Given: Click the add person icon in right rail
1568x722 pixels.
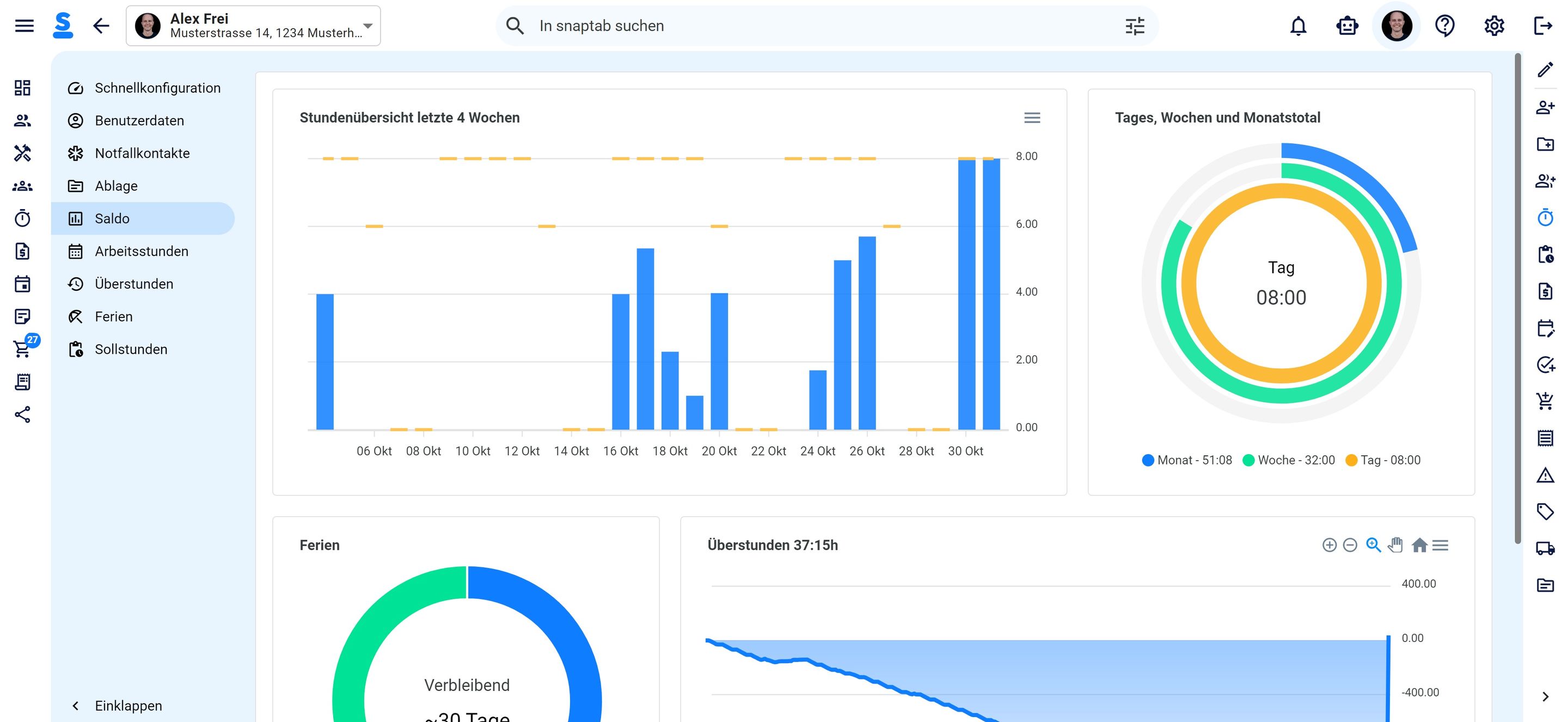Looking at the screenshot, I should (x=1545, y=107).
